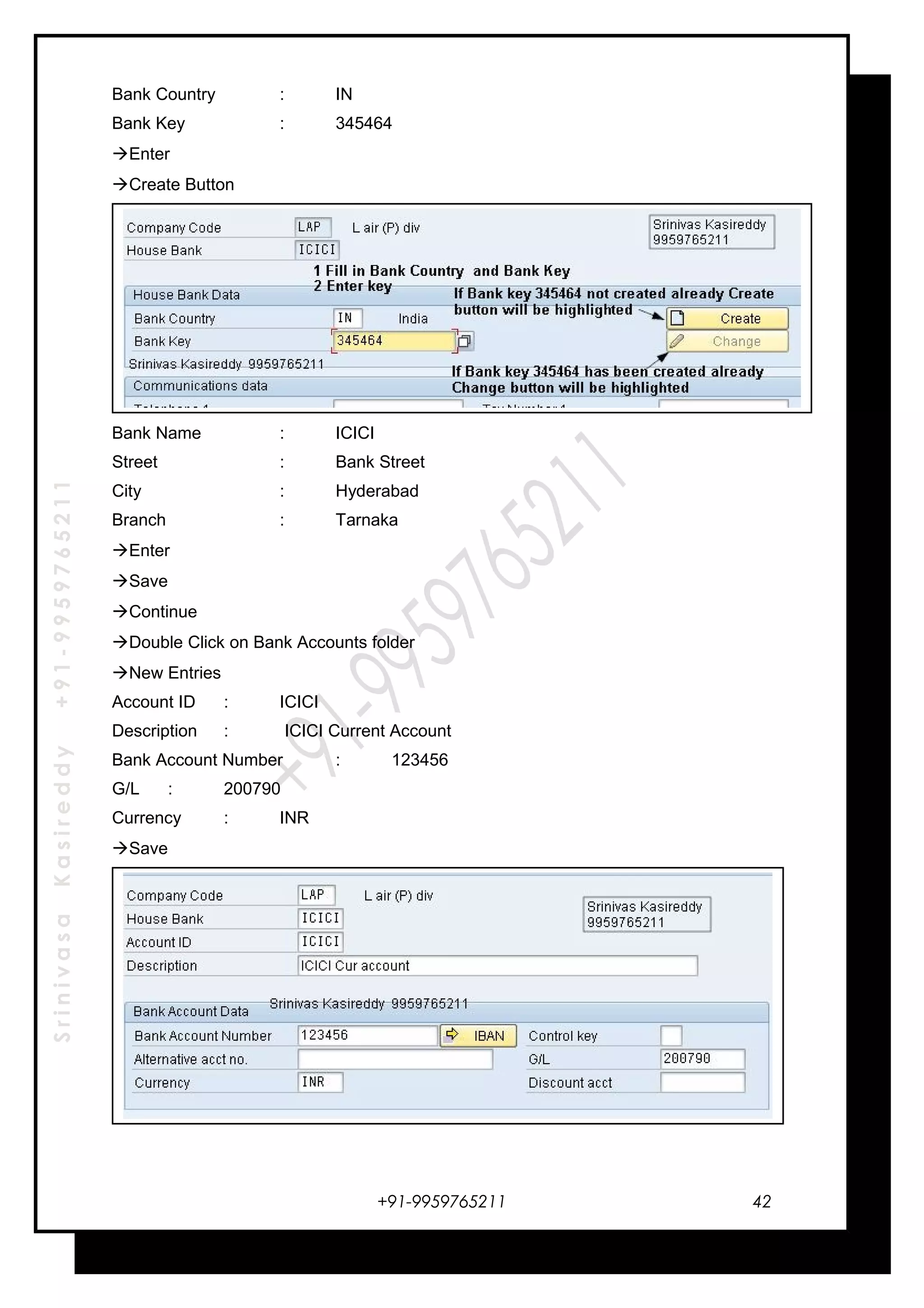Open search help icon beside Bank Key field
The width and height of the screenshot is (924, 1308).
click(465, 341)
